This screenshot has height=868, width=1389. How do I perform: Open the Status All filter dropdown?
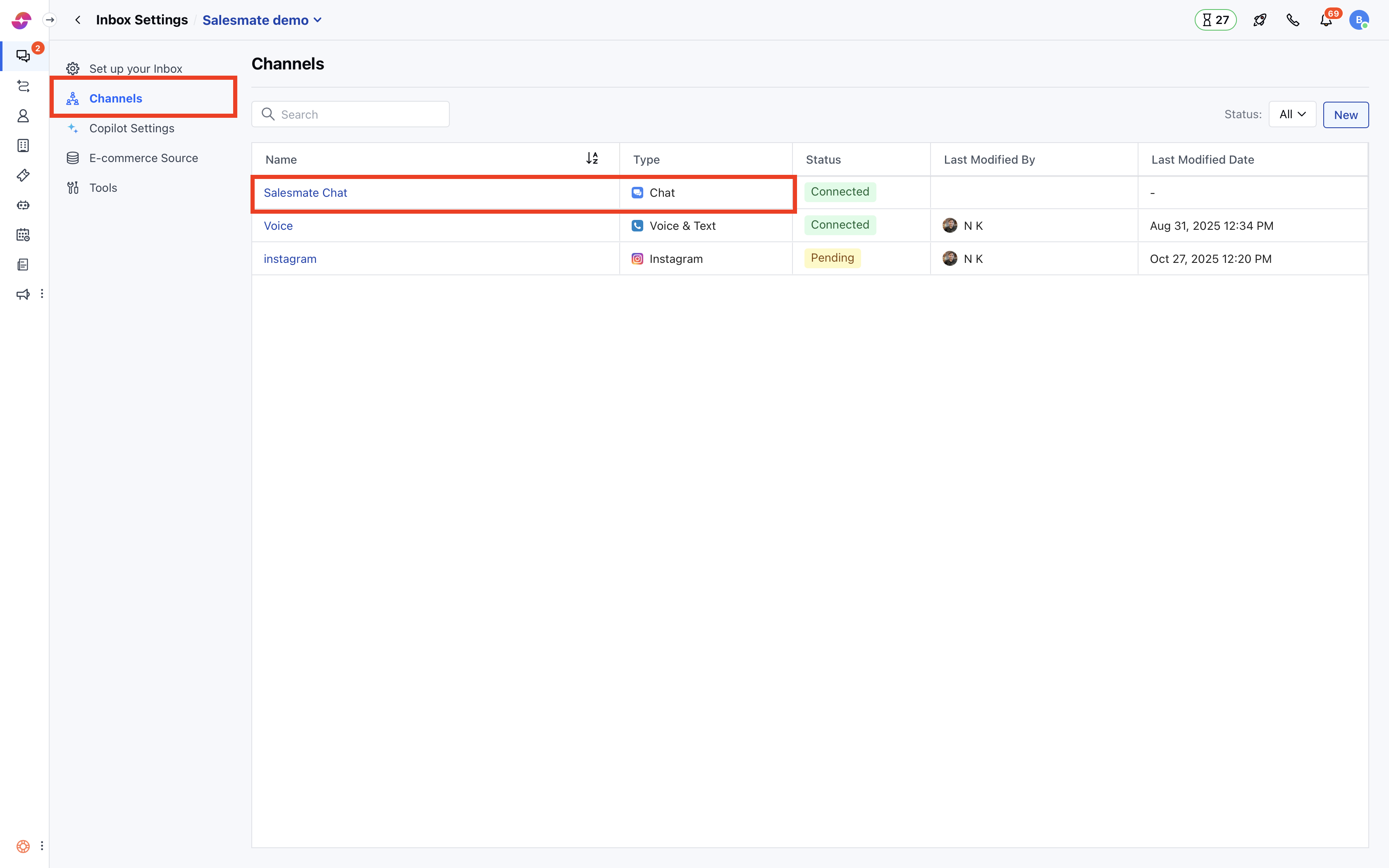click(x=1292, y=114)
